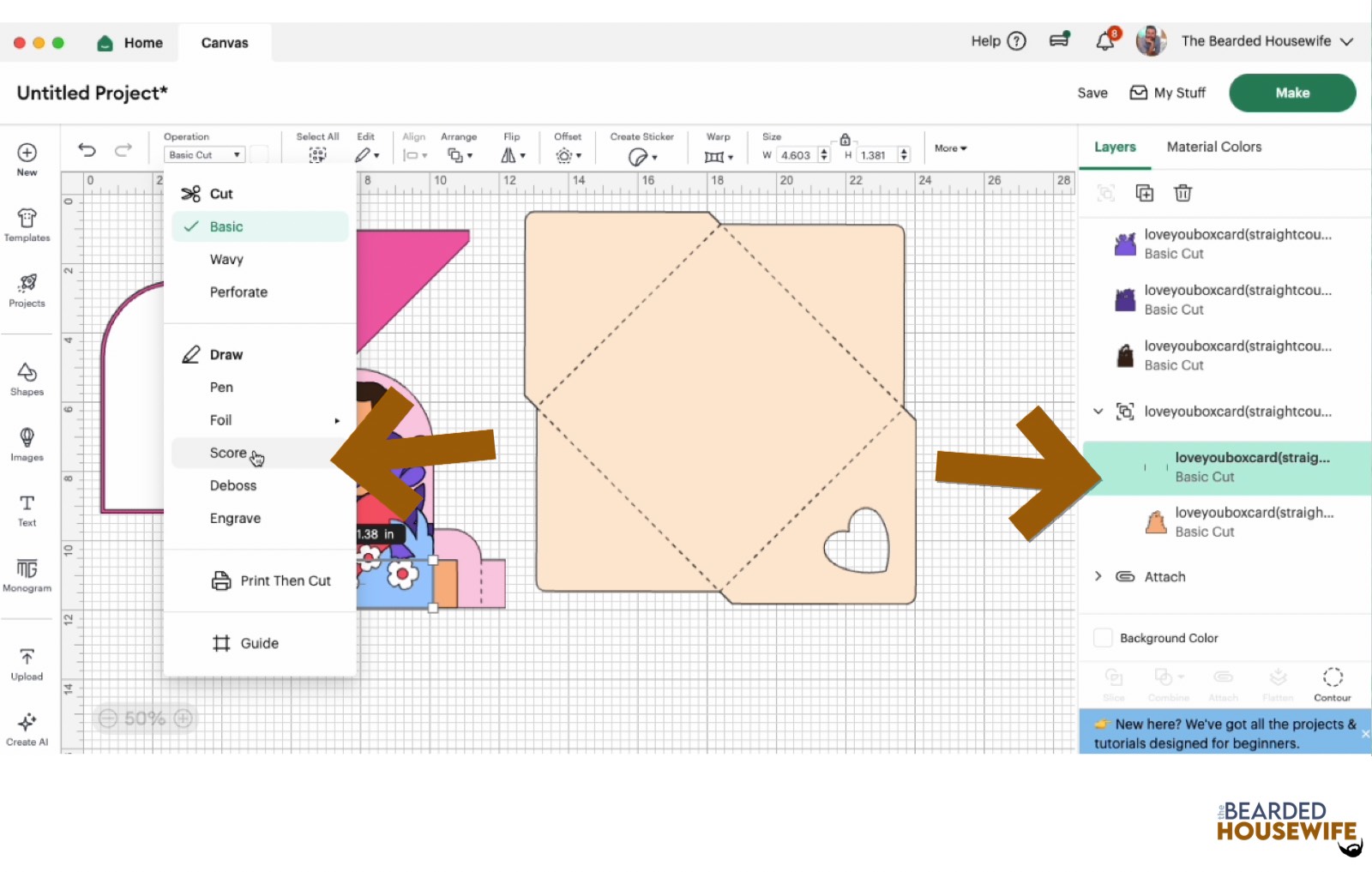
Task: Click the Undo arrow
Action: pyautogui.click(x=87, y=150)
